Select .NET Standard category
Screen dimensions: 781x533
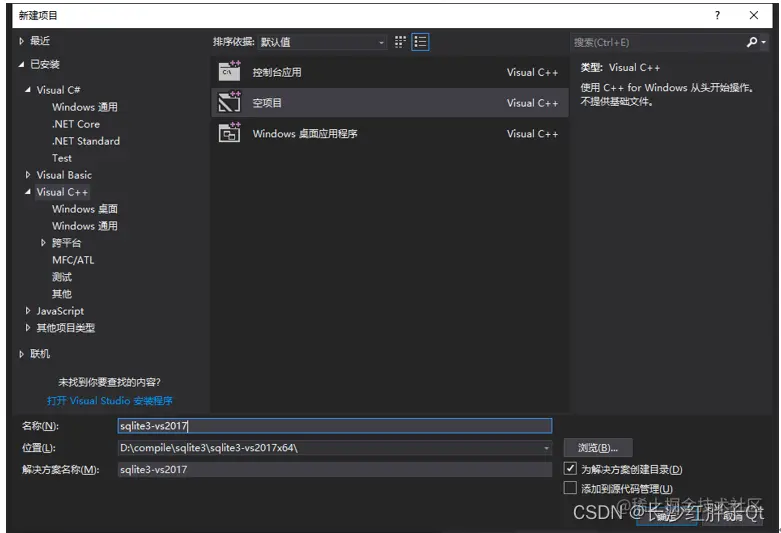click(x=86, y=141)
